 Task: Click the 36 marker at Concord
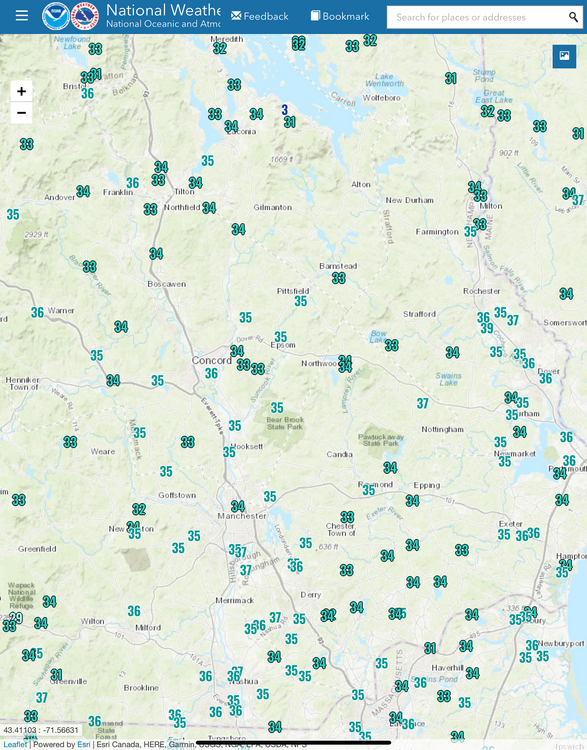tap(211, 374)
